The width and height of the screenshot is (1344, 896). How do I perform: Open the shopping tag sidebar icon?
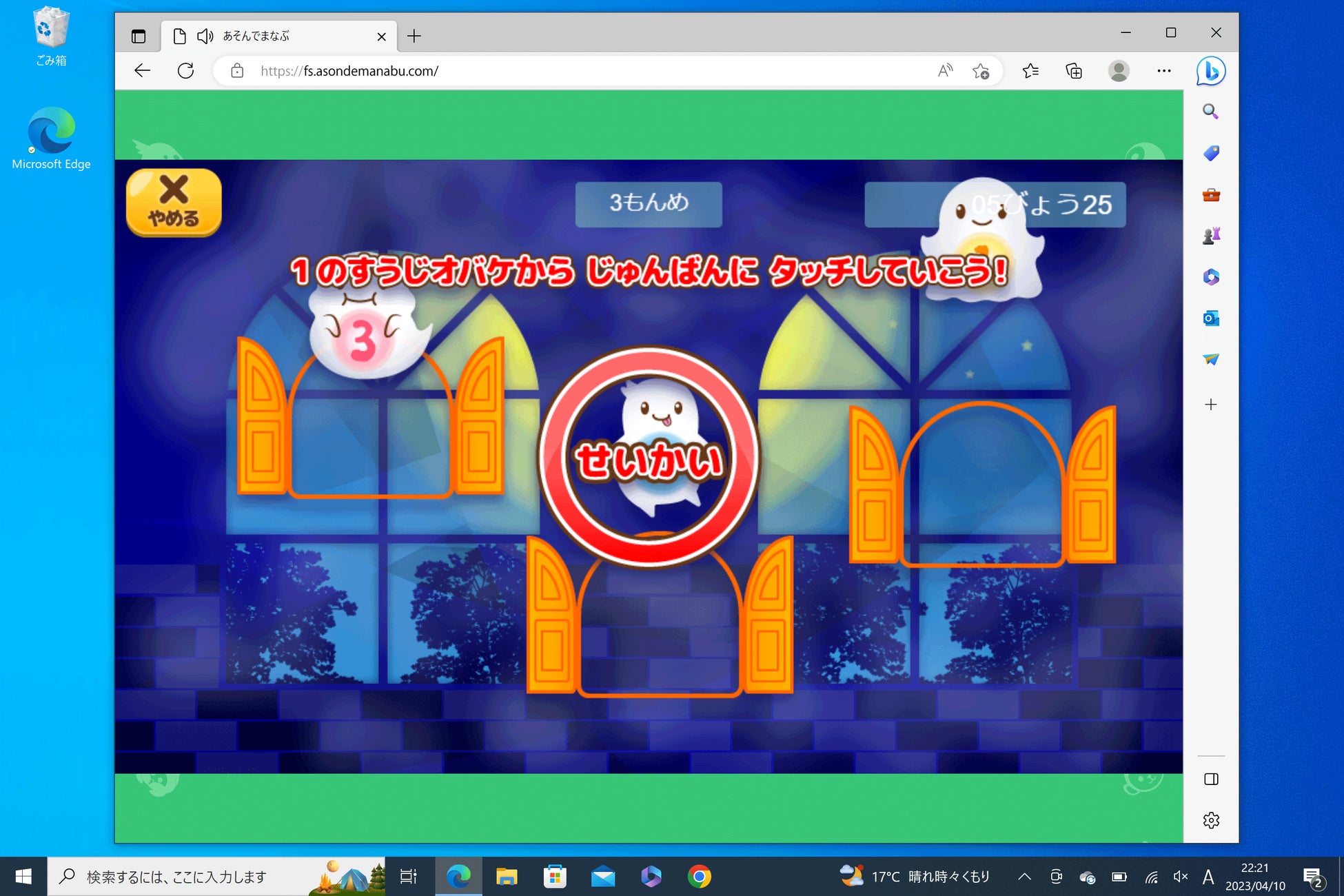coord(1211,153)
